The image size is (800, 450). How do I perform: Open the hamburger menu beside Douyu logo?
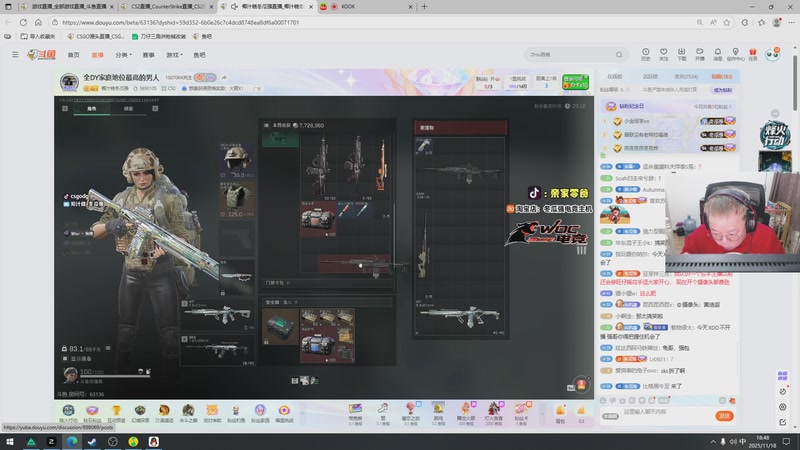(x=15, y=55)
